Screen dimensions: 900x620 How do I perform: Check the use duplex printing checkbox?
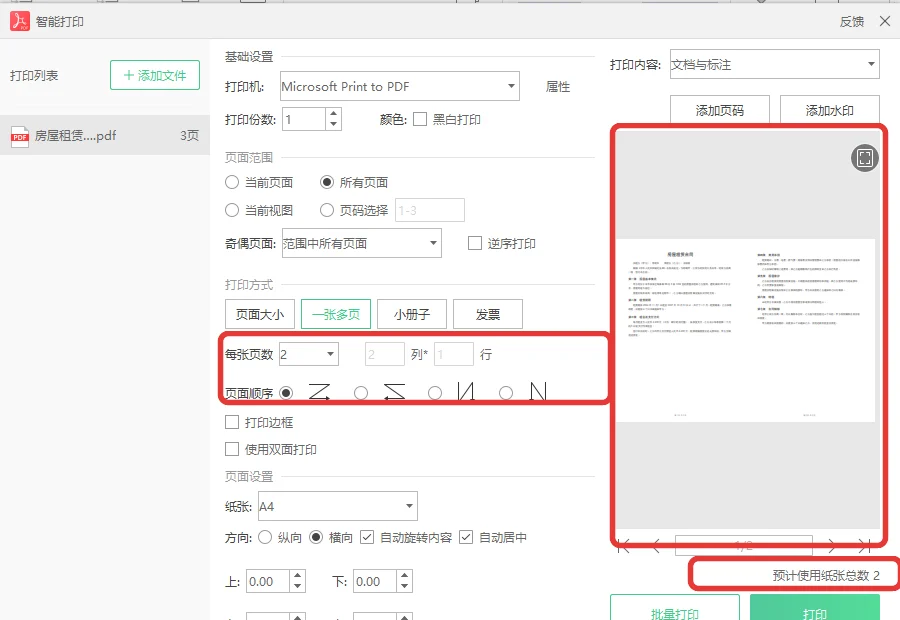(232, 449)
